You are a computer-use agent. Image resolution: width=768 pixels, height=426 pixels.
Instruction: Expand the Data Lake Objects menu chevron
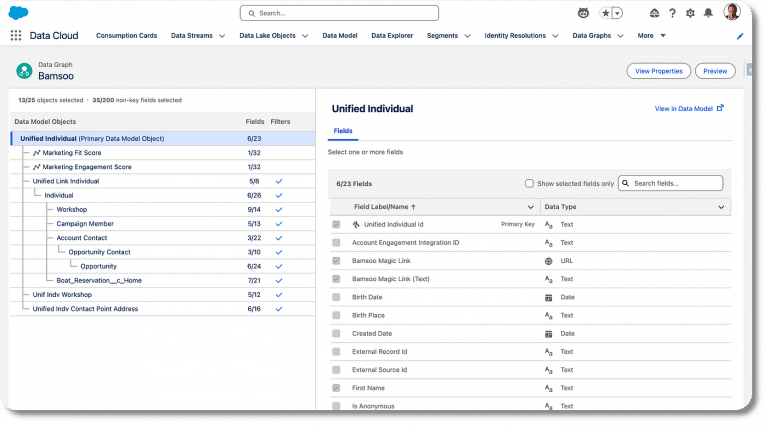click(x=305, y=36)
